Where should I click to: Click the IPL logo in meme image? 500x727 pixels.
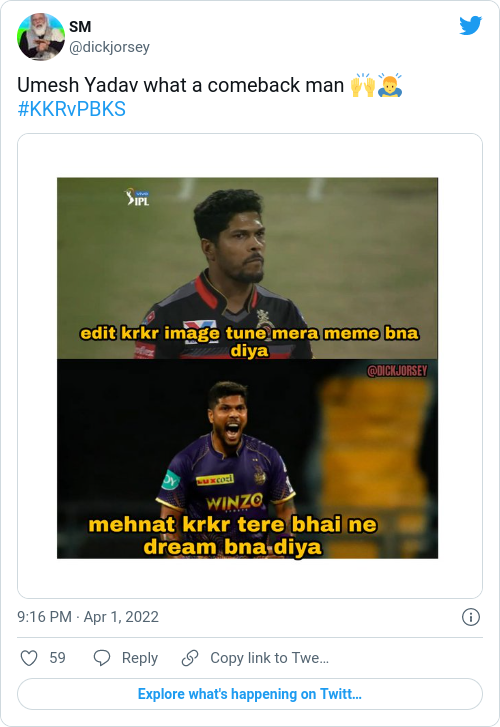138,197
